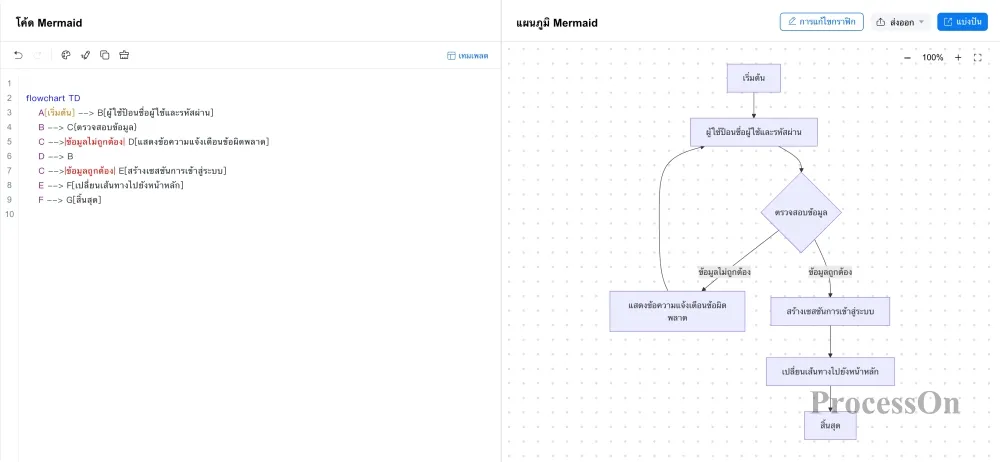This screenshot has height=462, width=1000.
Task: Click code line 4 B --> C
Action: 87,127
